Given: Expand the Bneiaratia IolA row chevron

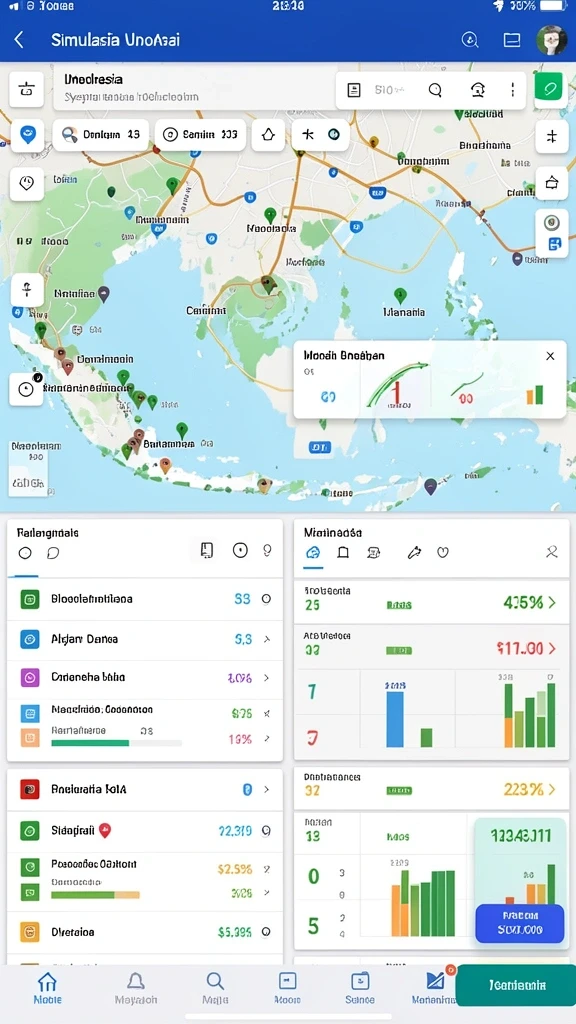Looking at the screenshot, I should pos(266,790).
